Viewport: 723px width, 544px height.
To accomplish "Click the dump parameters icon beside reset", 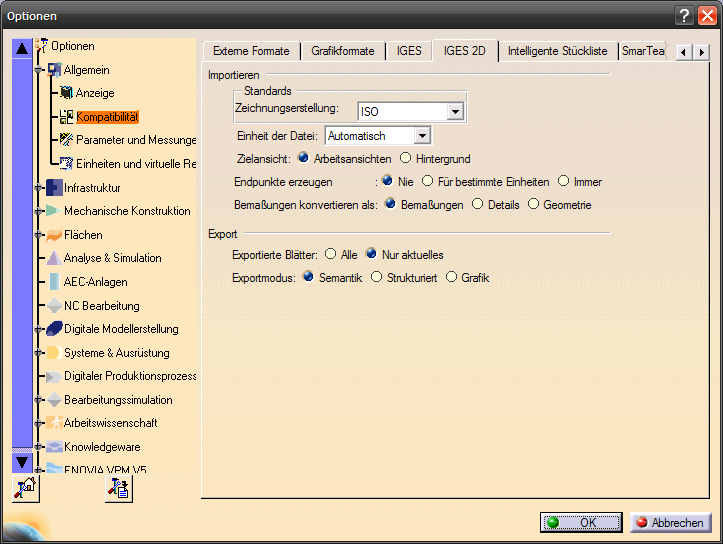I will (x=119, y=488).
